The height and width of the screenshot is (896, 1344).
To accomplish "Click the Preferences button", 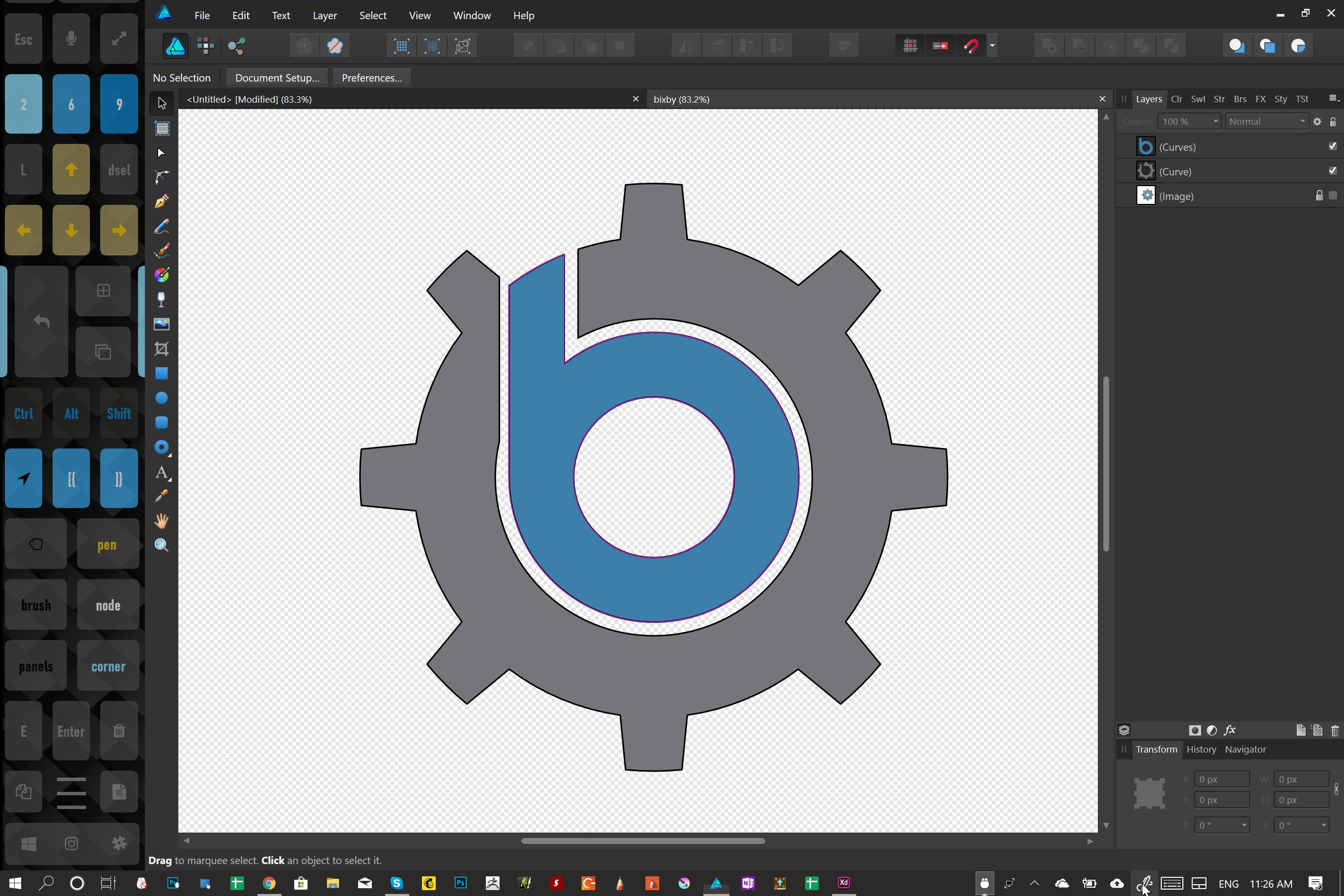I will pyautogui.click(x=371, y=78).
